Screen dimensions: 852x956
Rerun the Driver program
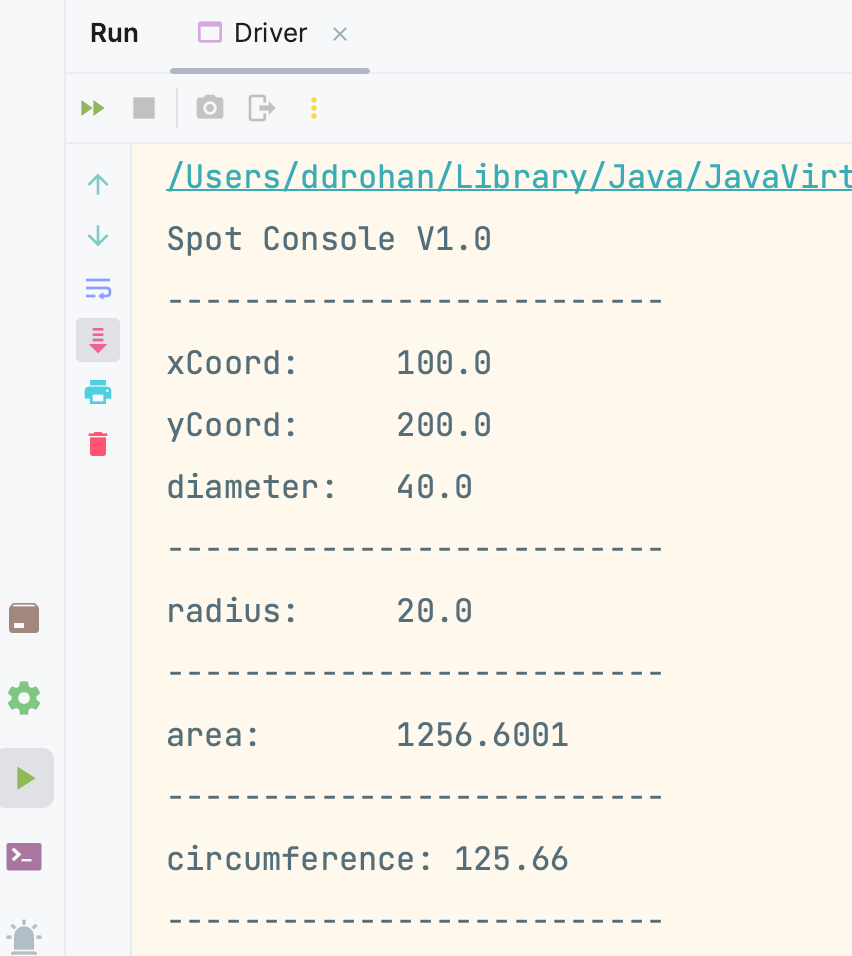[x=93, y=108]
